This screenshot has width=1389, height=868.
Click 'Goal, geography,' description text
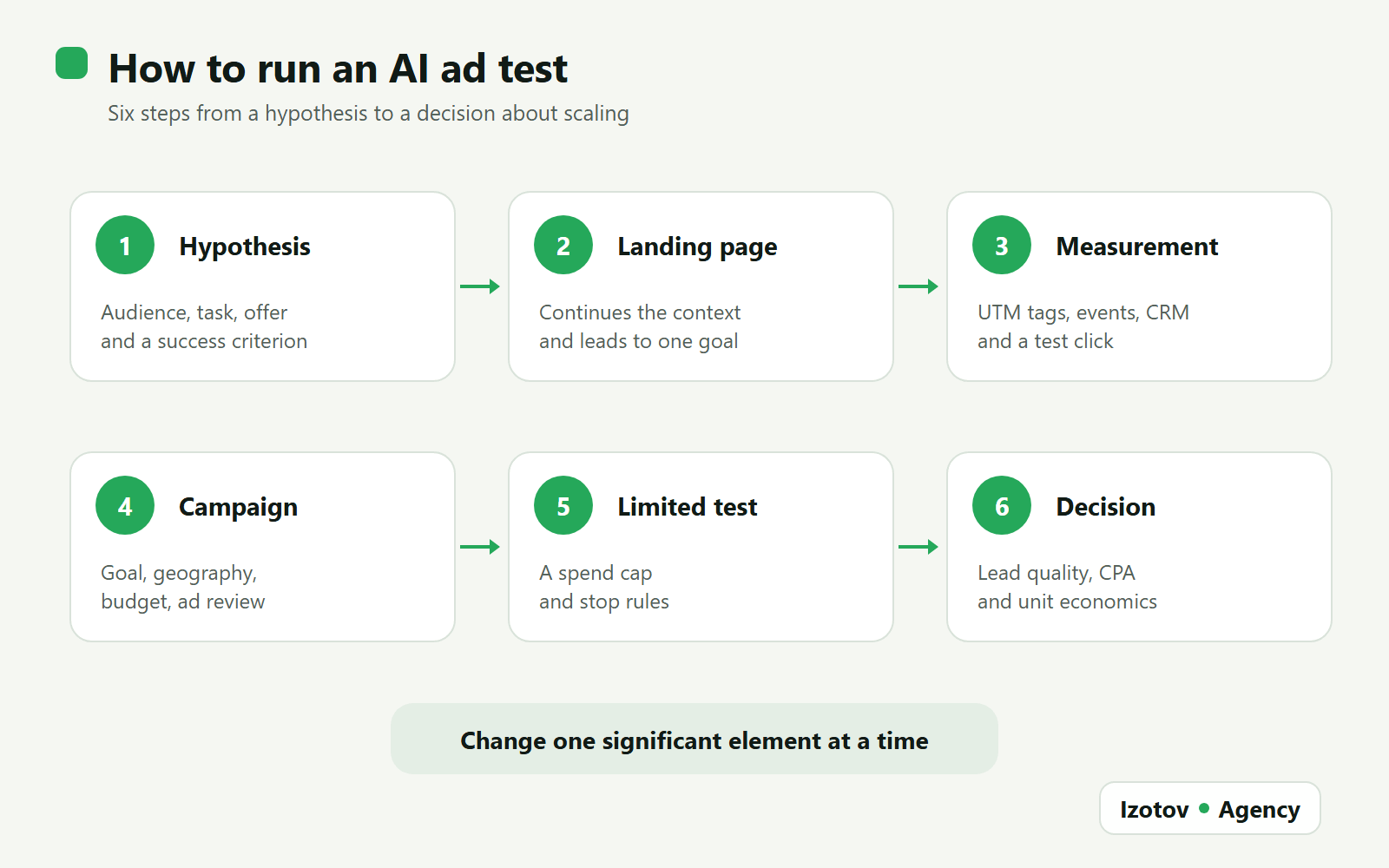click(179, 574)
